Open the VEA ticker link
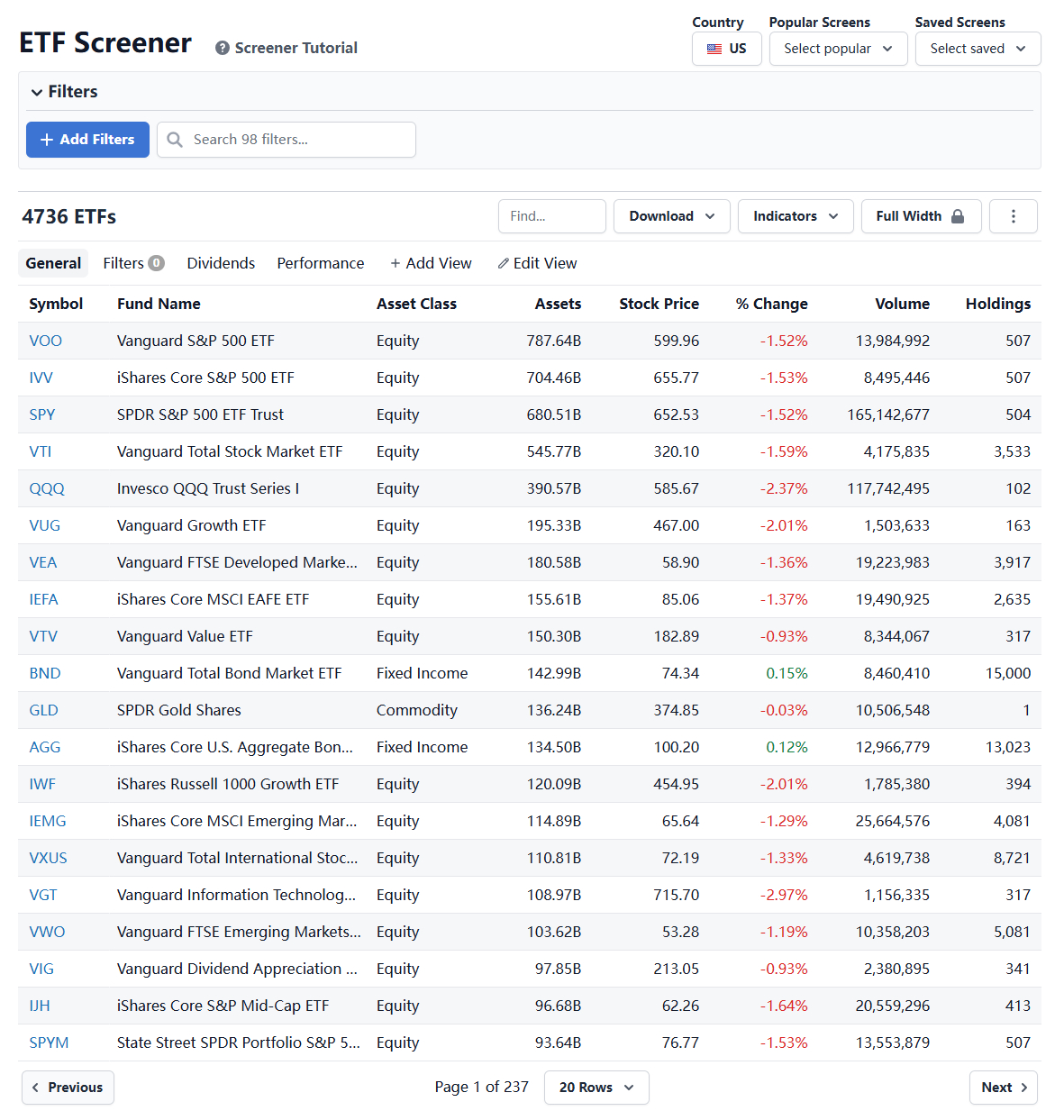Screen dimensions: 1064x1120 (x=42, y=562)
